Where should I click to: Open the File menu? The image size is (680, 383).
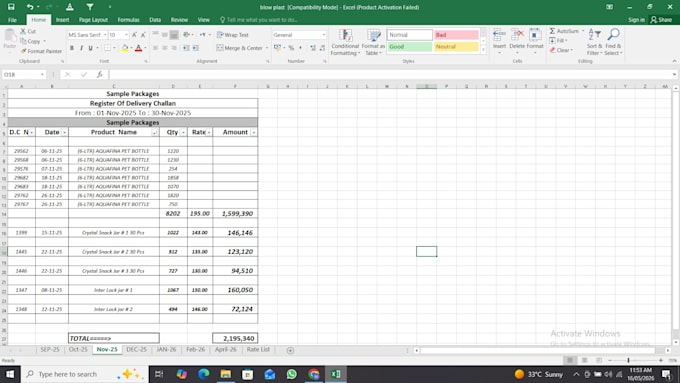click(12, 20)
